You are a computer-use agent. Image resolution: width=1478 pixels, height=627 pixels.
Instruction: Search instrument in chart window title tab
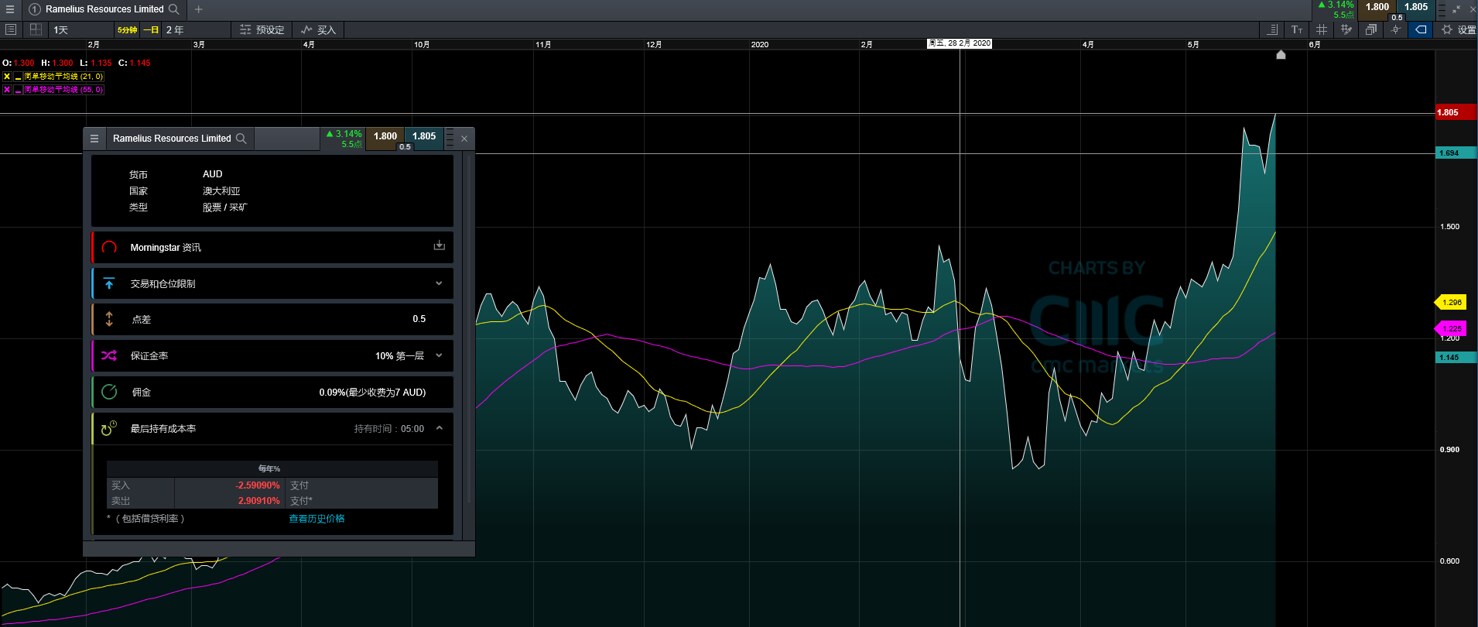175,9
